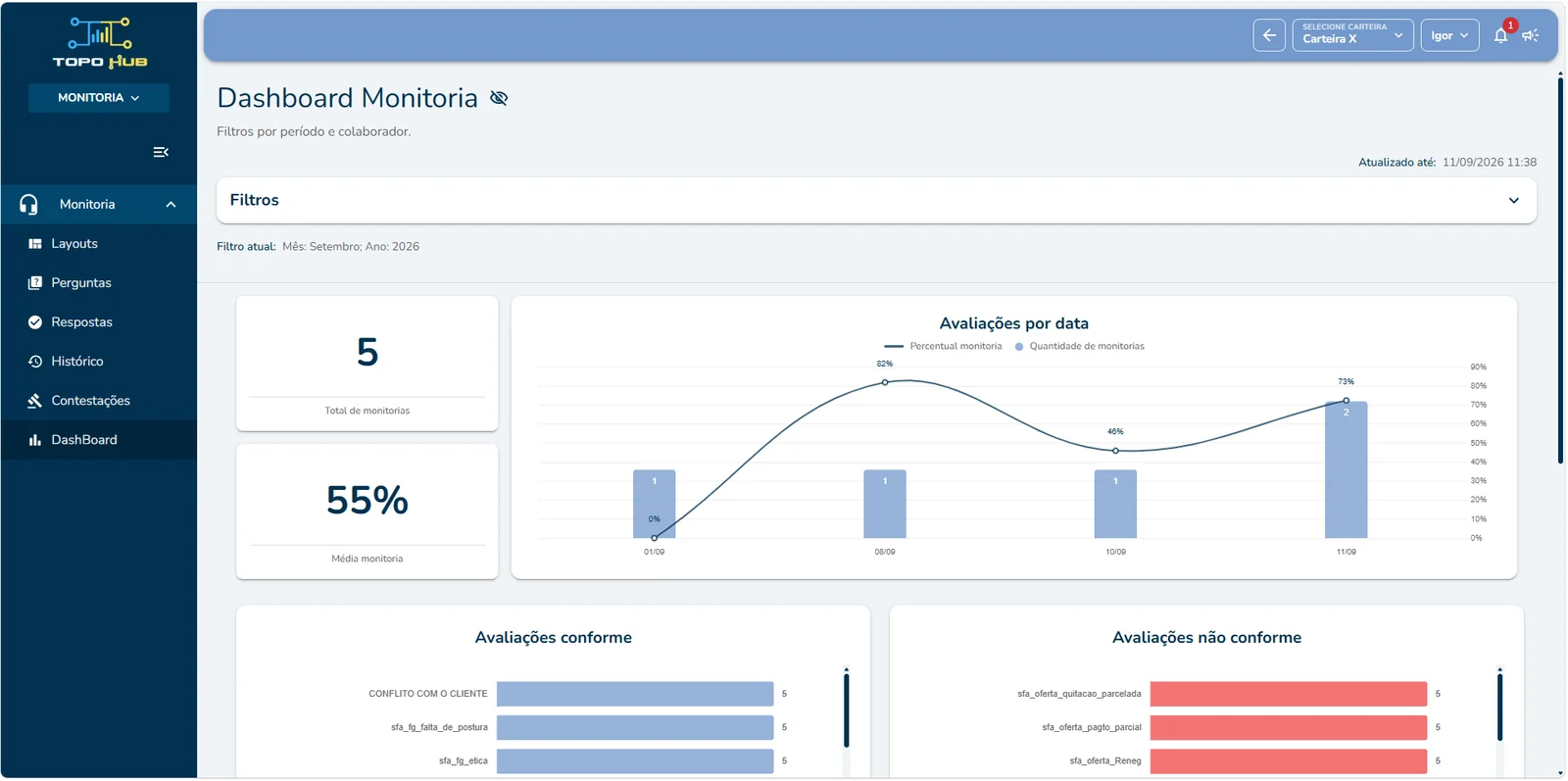This screenshot has width=1568, height=781.
Task: Click the sfa_oferta_Reneg red bar
Action: [1289, 761]
